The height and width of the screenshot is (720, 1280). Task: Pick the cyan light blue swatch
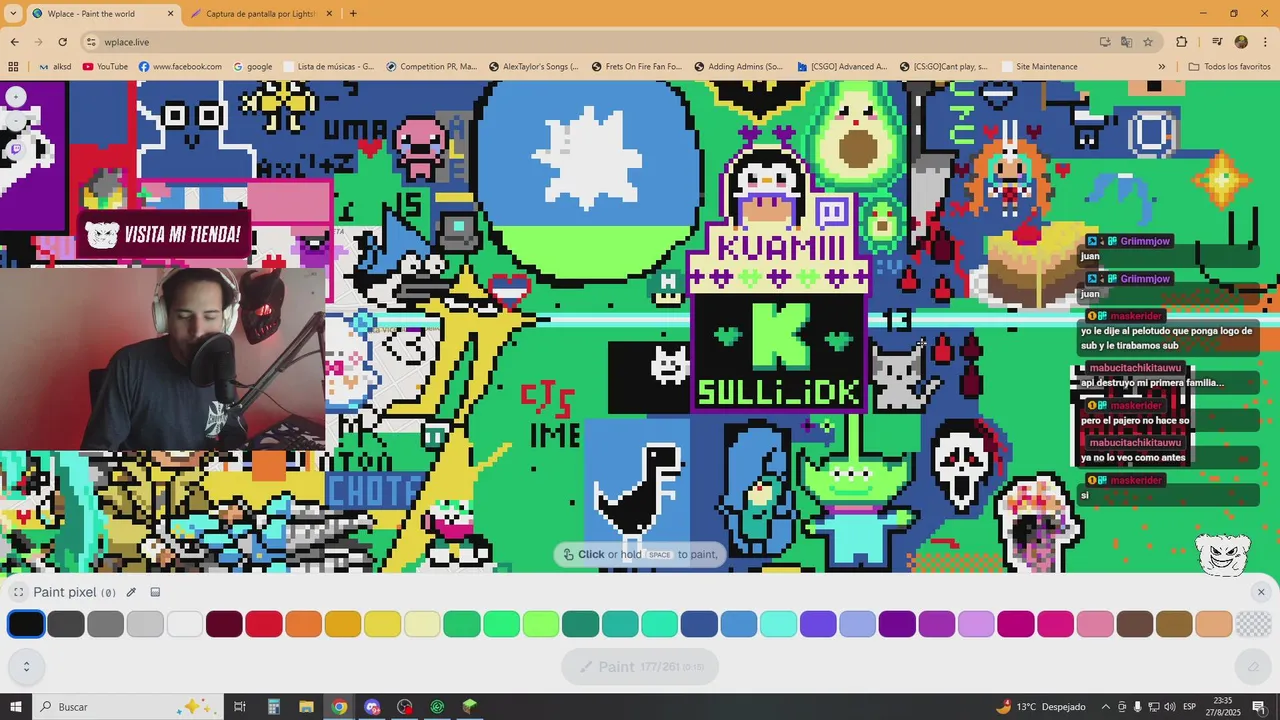(x=779, y=624)
